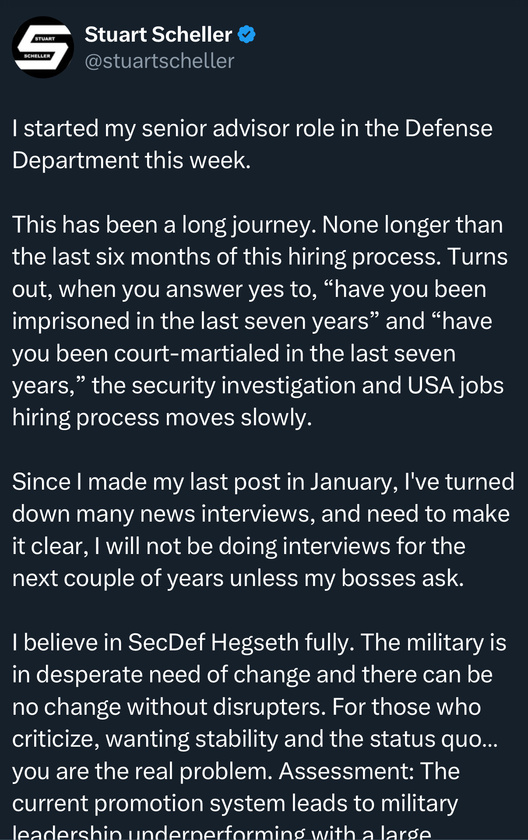Click the paragraph beginning "This has been a long journey"
The image size is (528, 840).
(x=260, y=321)
